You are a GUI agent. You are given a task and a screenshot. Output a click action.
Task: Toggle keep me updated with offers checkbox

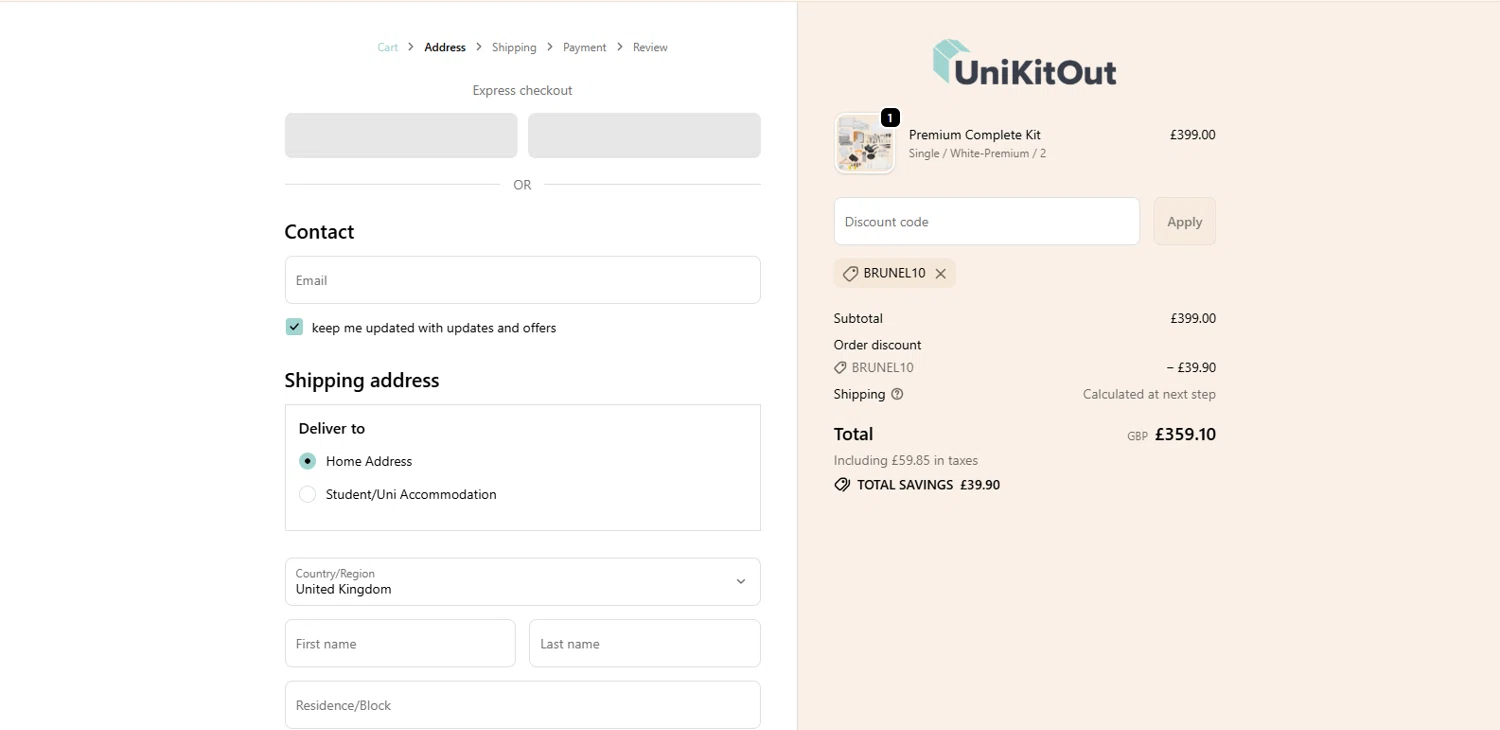click(x=294, y=327)
